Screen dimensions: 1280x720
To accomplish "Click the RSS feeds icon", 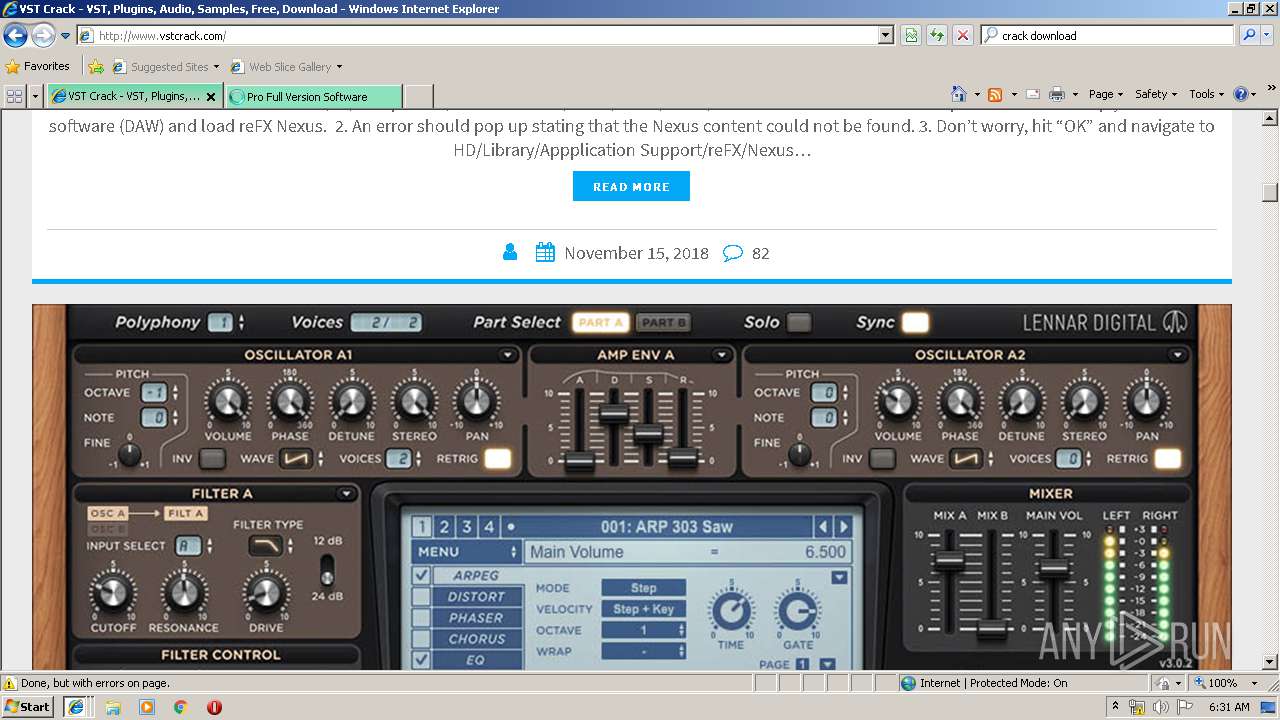I will pos(995,94).
